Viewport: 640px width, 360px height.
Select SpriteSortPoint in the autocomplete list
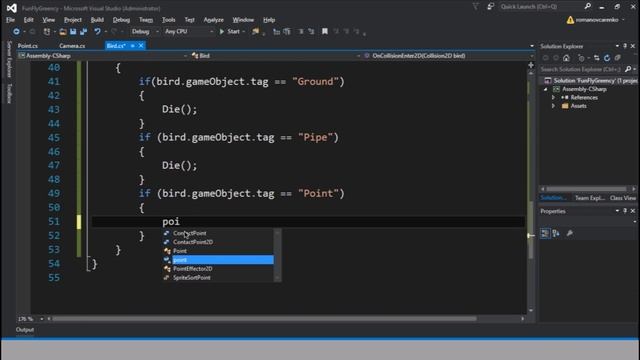point(218,278)
